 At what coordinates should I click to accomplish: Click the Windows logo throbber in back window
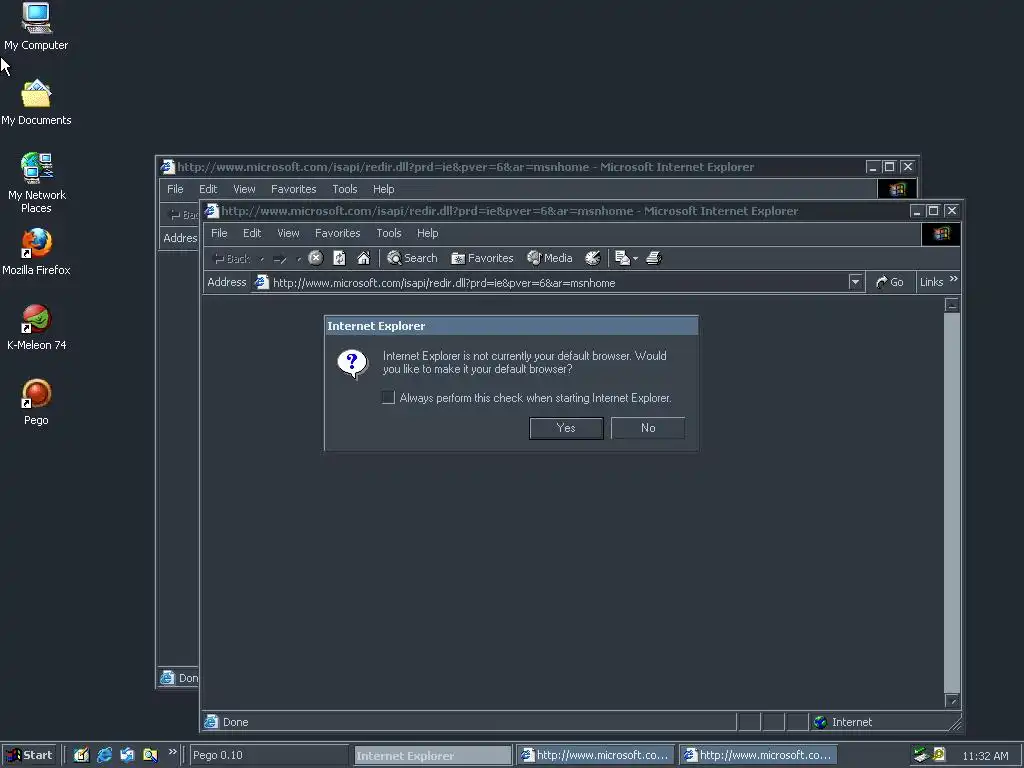point(897,189)
